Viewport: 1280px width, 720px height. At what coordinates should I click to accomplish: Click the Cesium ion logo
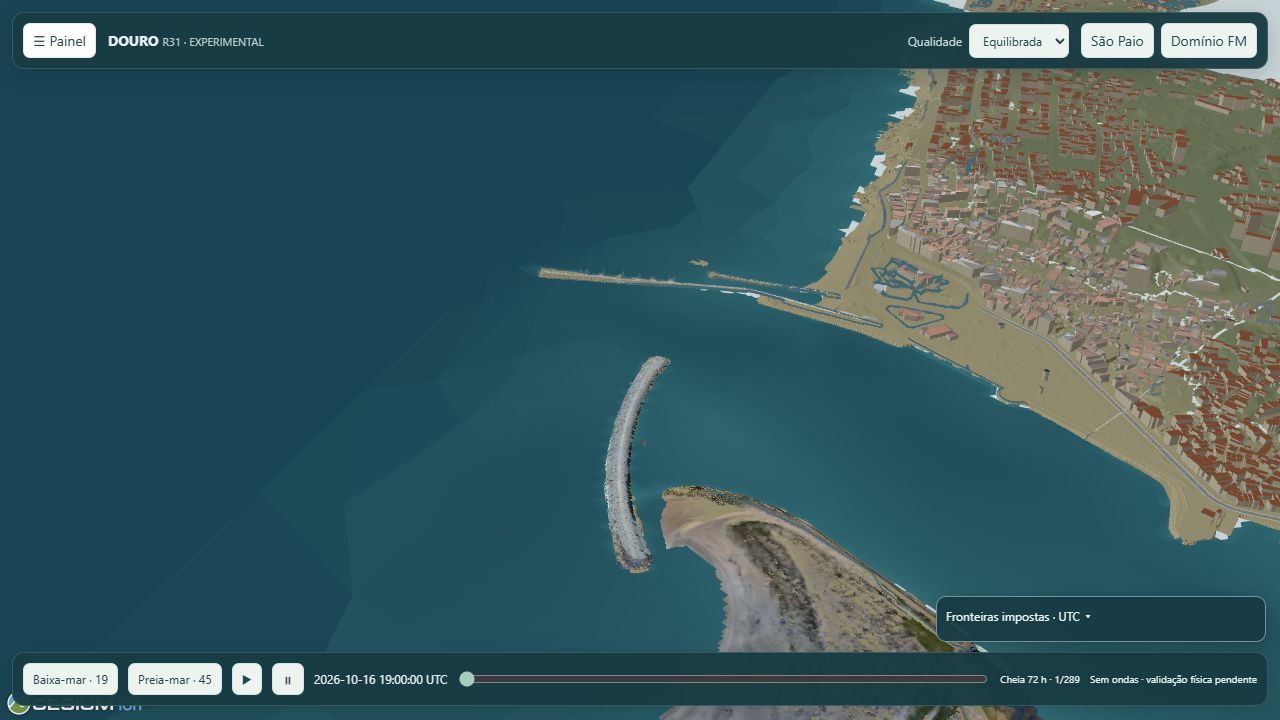[75, 704]
